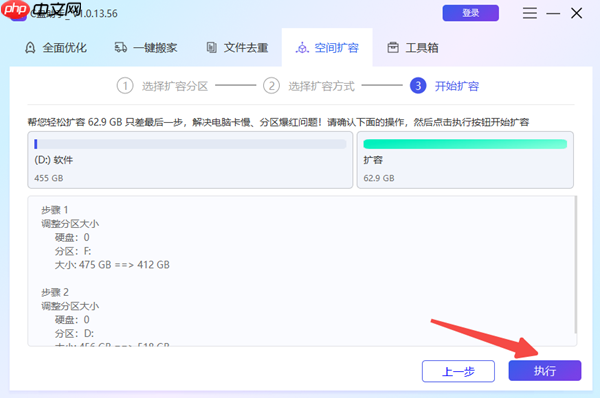Viewport: 600px width, 398px height.
Task: Click the instruction sentence about 62.9 GB
Action: (x=278, y=122)
